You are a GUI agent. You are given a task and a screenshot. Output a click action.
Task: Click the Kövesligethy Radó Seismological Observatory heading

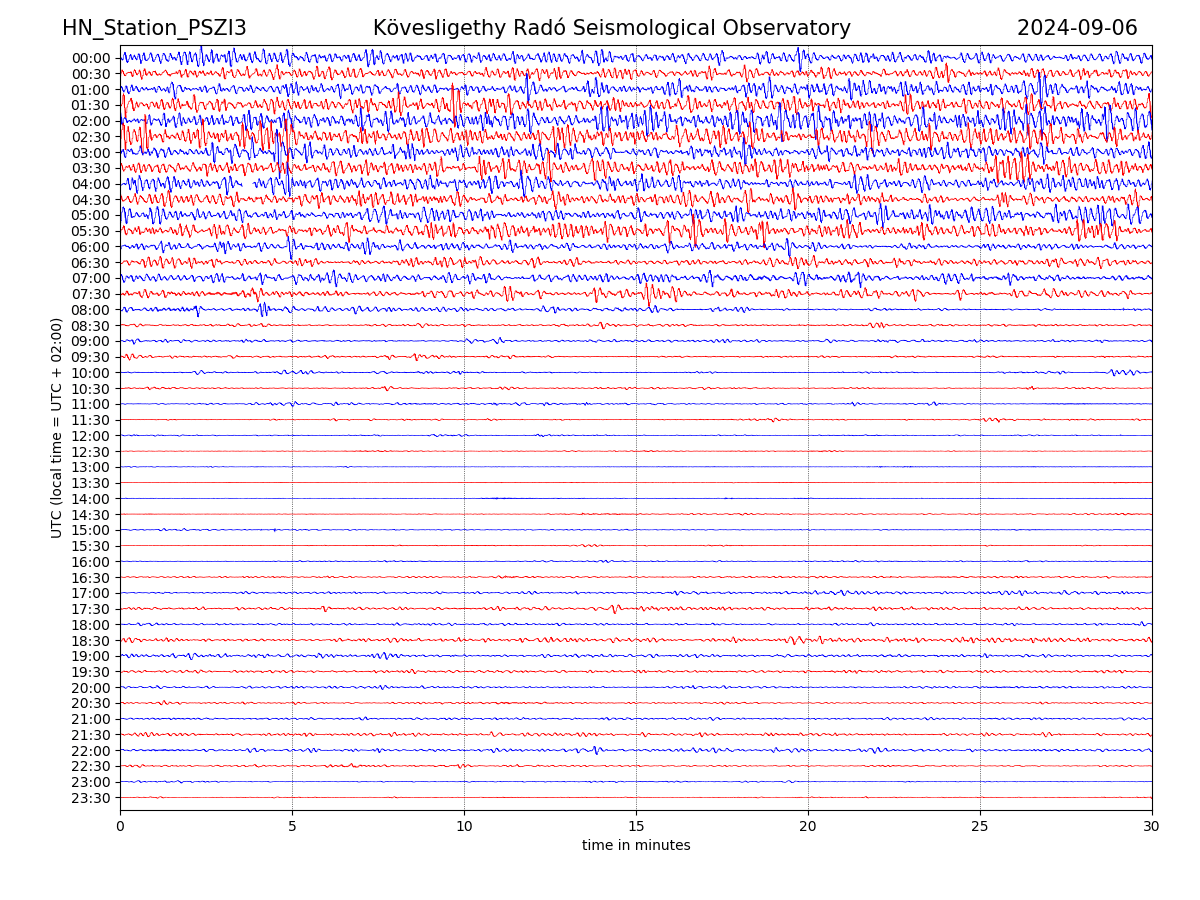point(611,28)
